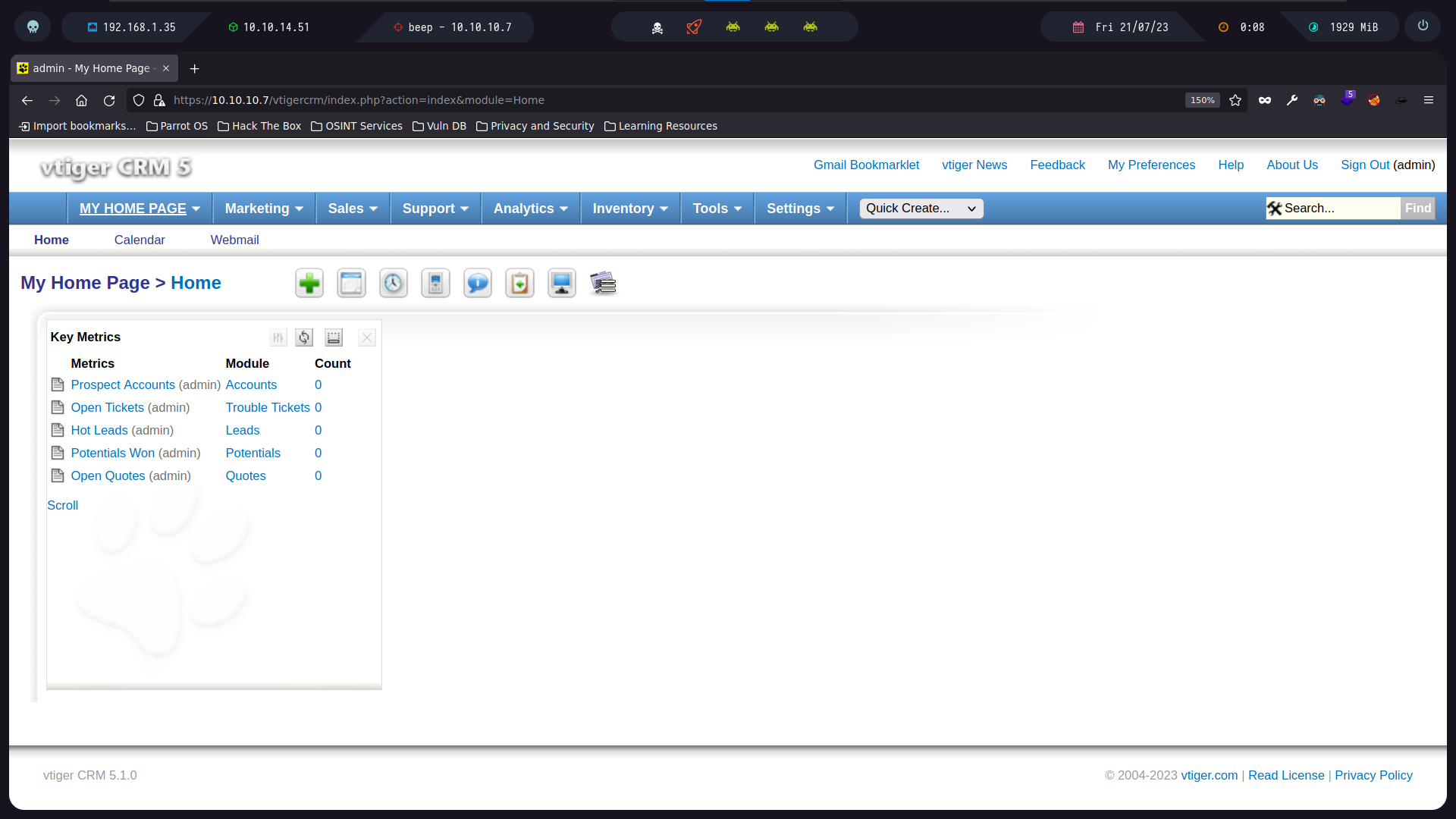Open the Hack The Box bookmark folder
This screenshot has height=819, width=1456.
pos(259,126)
